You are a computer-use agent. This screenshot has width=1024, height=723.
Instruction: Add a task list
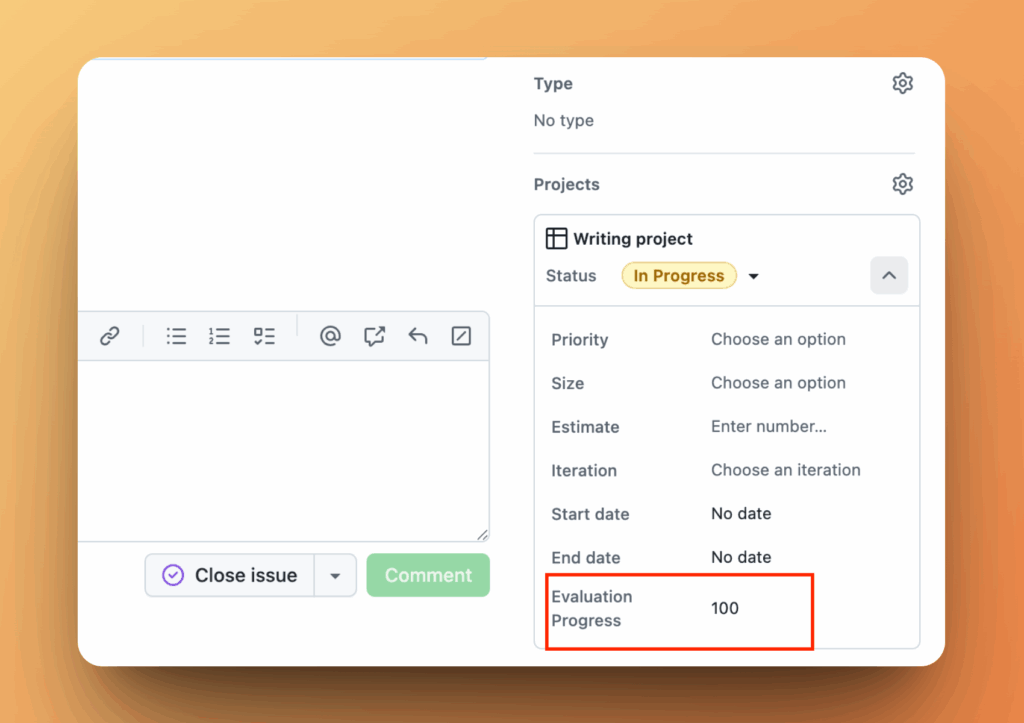[264, 336]
